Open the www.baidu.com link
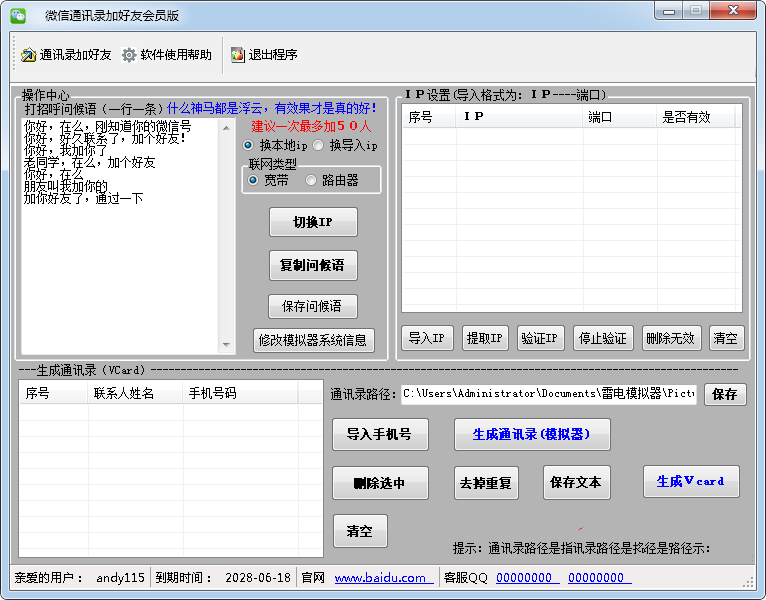 (384, 578)
